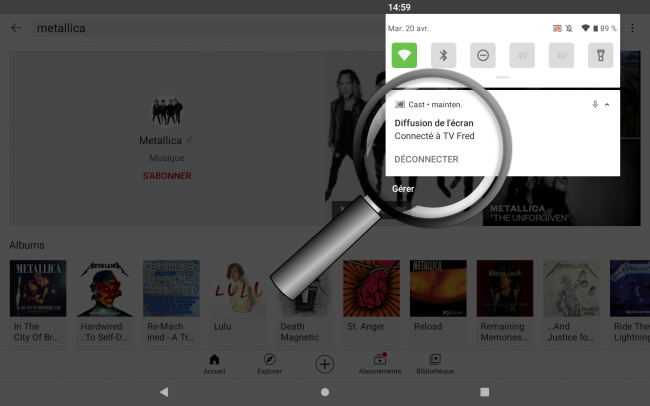The height and width of the screenshot is (406, 650).
Task: Open the three-dot overflow menu
Action: pyautogui.click(x=632, y=28)
